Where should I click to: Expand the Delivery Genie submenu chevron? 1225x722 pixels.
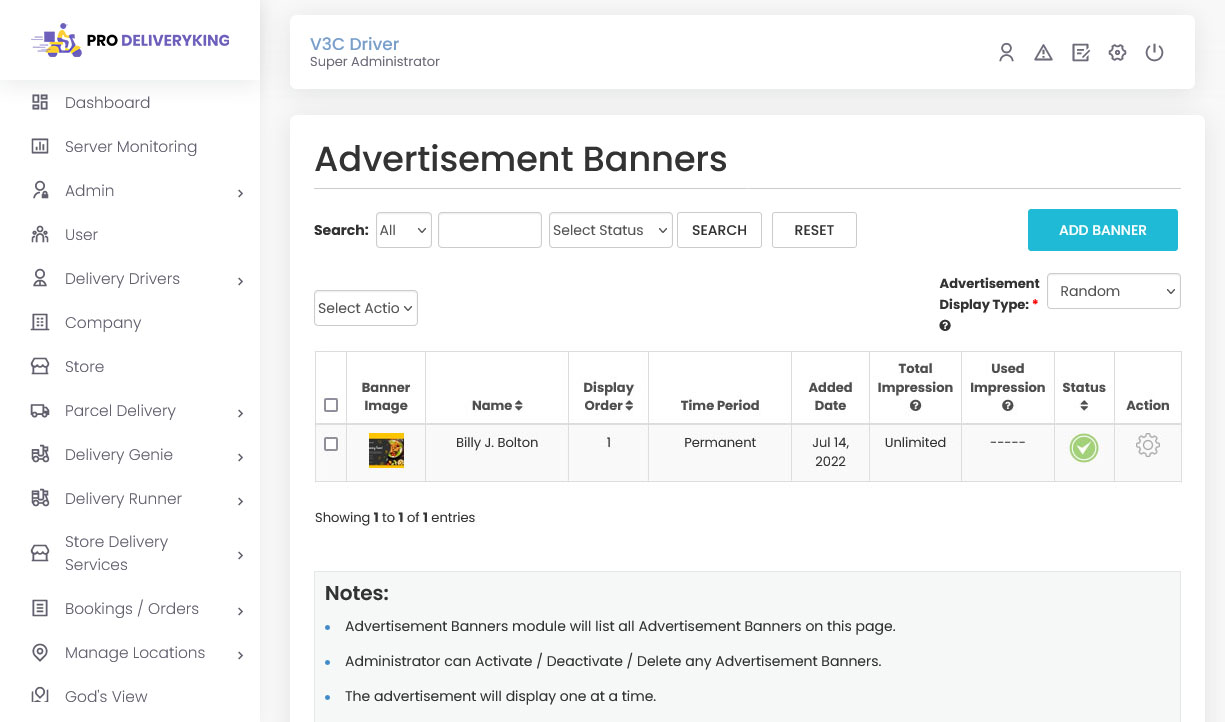[240, 457]
